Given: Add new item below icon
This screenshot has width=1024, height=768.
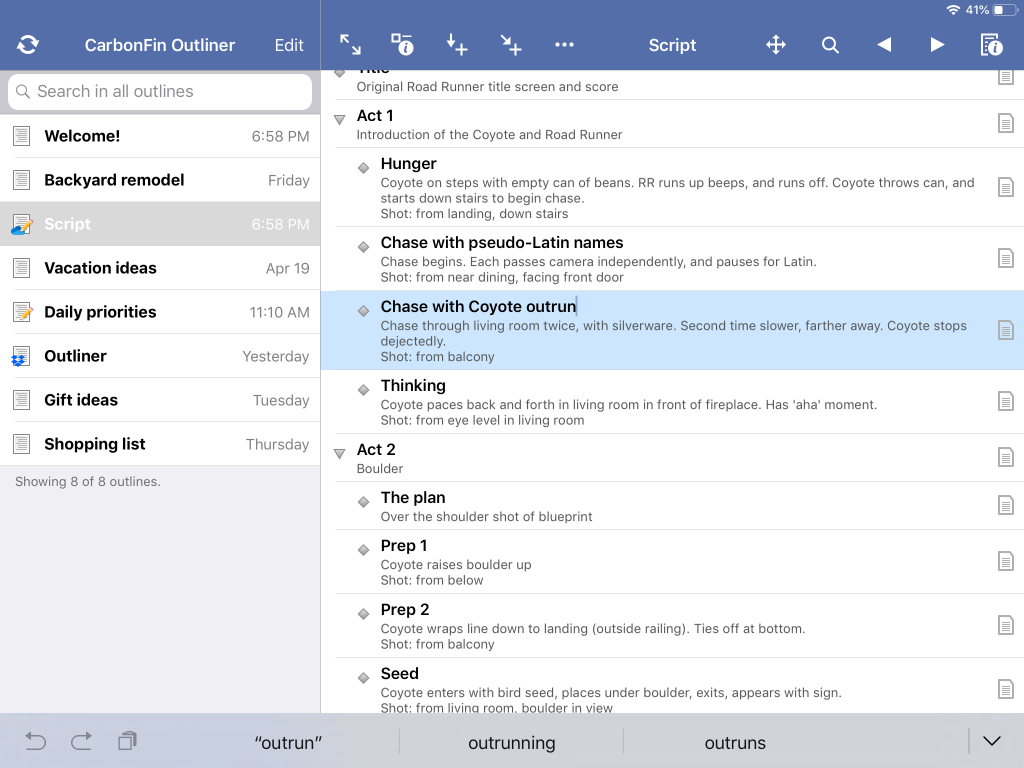Looking at the screenshot, I should tap(456, 44).
